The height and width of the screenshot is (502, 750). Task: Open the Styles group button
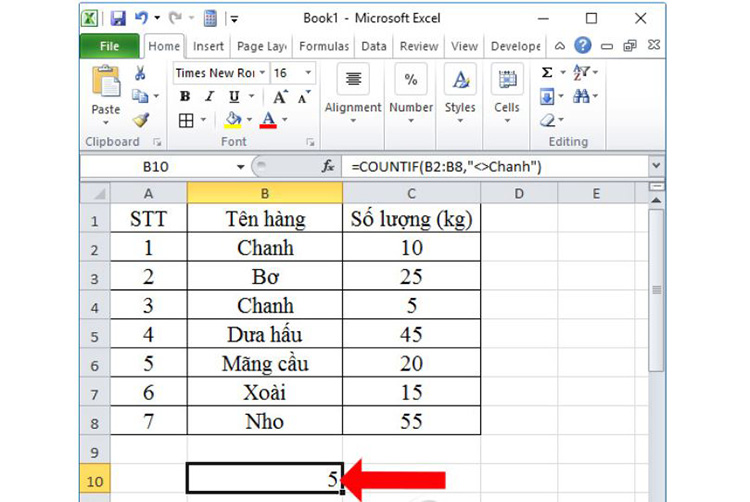(460, 94)
